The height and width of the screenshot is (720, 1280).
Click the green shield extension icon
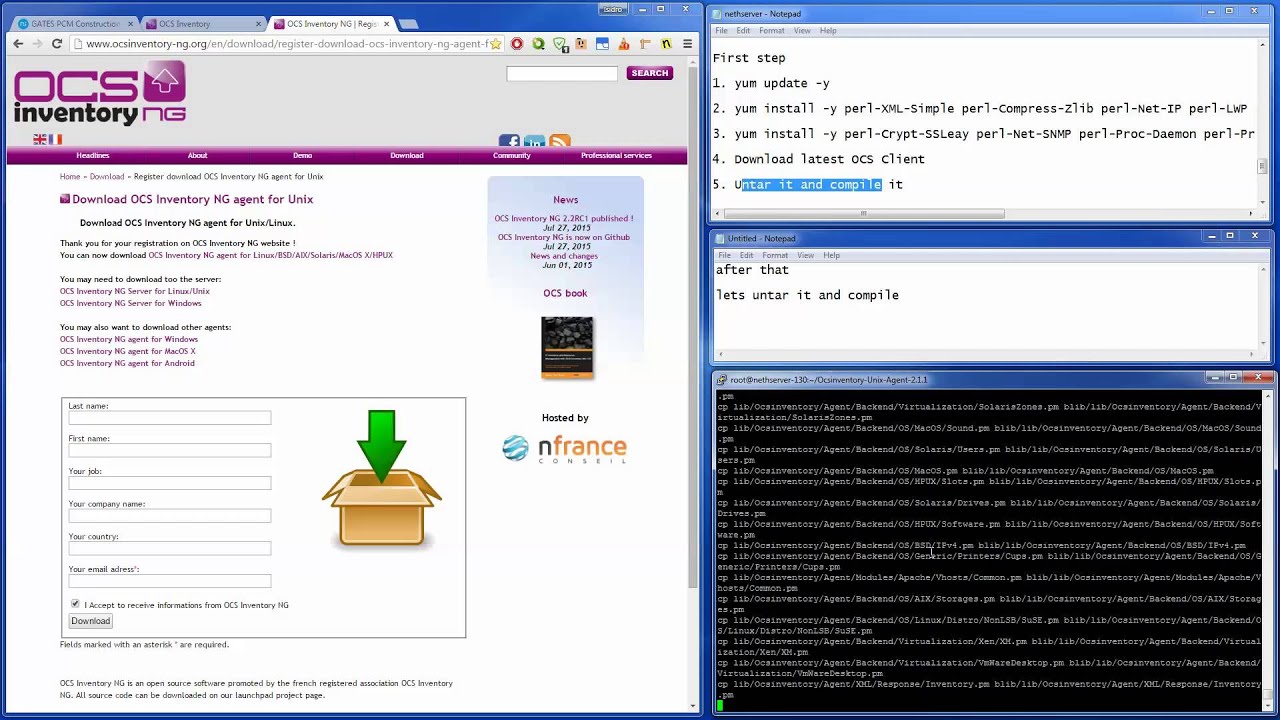(x=560, y=44)
